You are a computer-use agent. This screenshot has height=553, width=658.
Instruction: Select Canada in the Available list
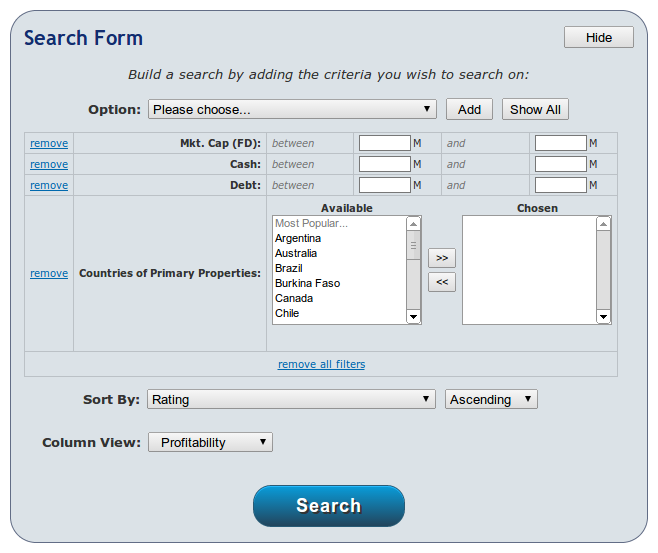(x=294, y=298)
